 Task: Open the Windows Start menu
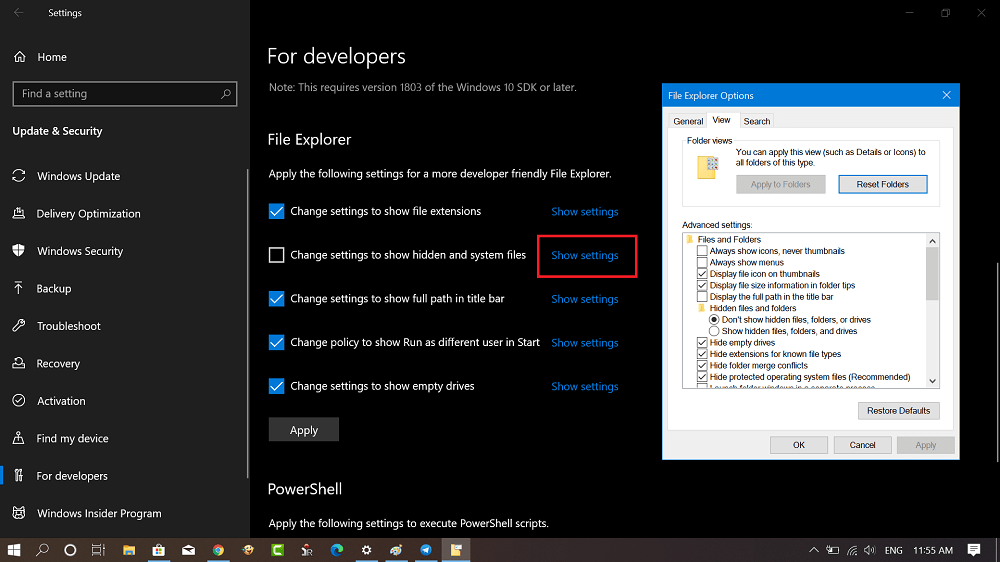tap(13, 550)
